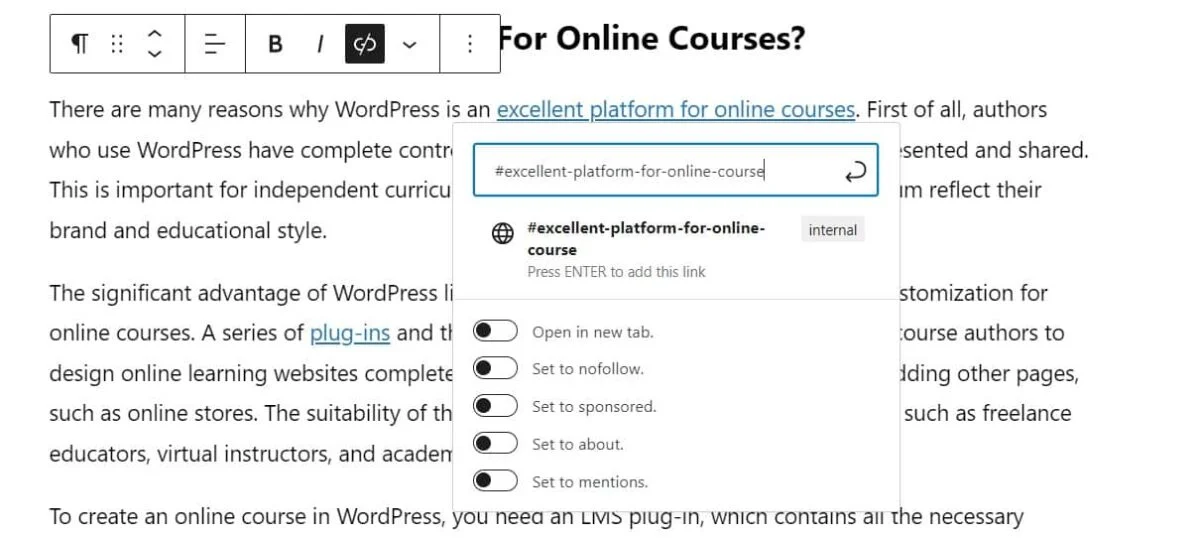Enable the Open in new tab toggle
Screen dimensions: 1200x538
(495, 331)
